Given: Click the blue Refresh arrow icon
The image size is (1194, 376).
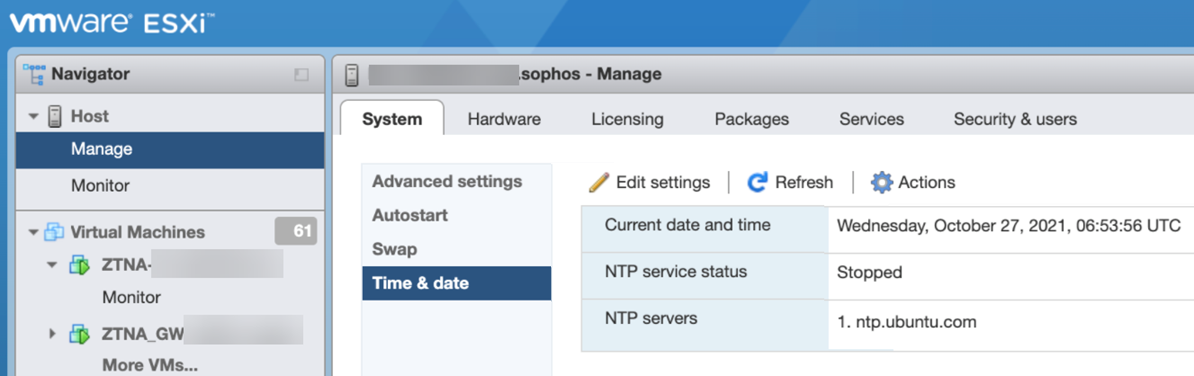Looking at the screenshot, I should (x=758, y=183).
